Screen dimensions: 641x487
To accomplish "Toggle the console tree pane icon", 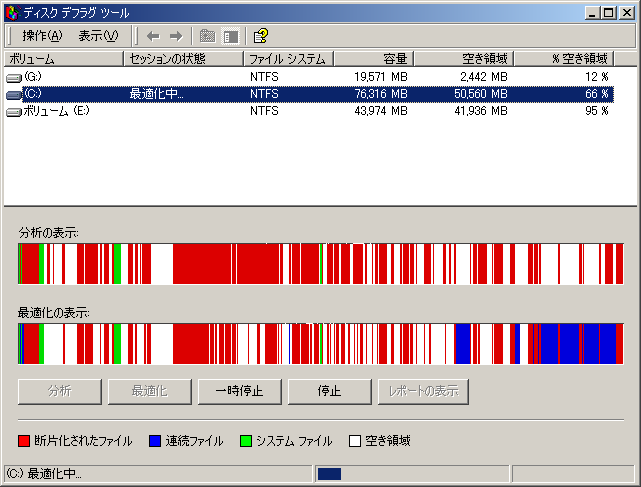I will coord(230,36).
